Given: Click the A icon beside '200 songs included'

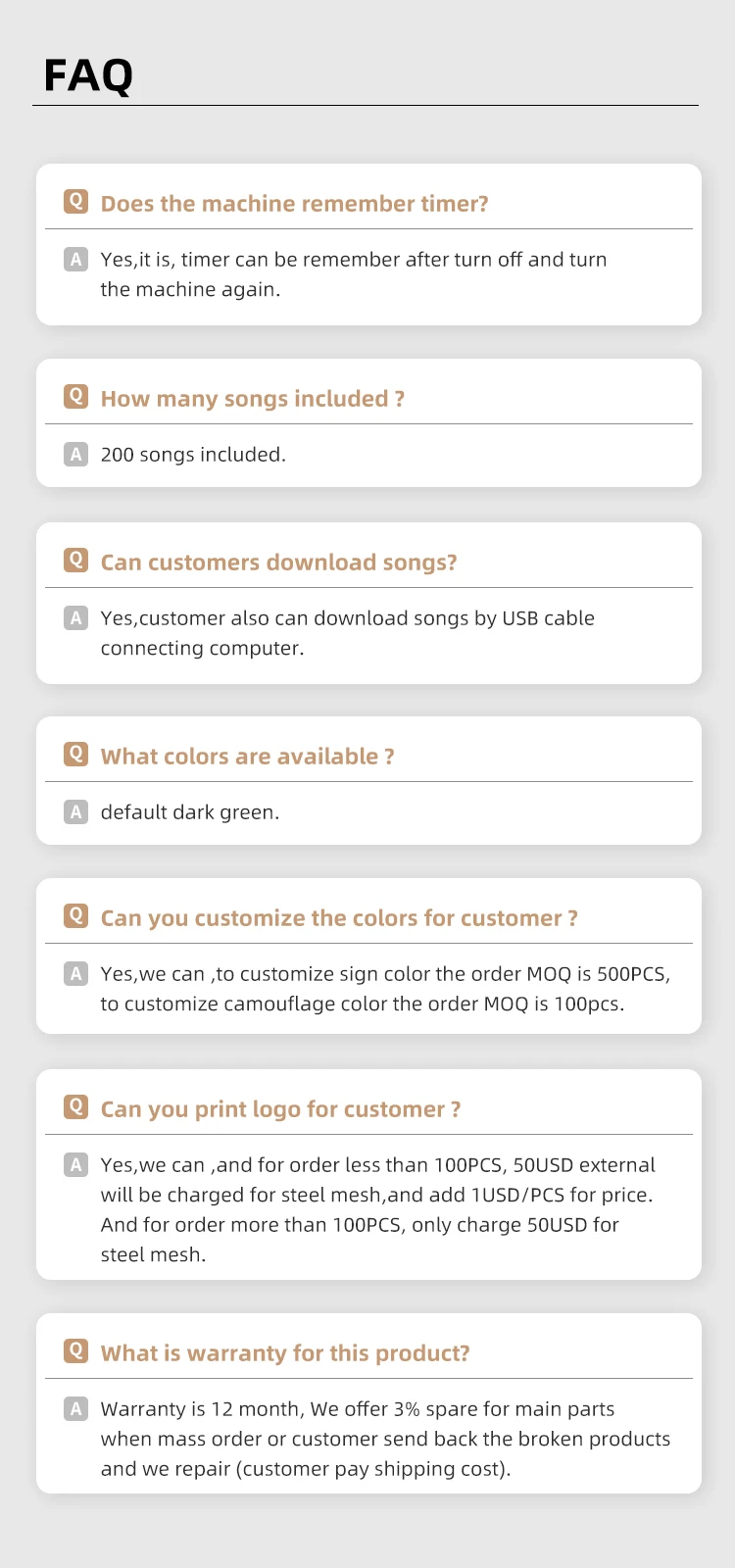Looking at the screenshot, I should pyautogui.click(x=75, y=454).
